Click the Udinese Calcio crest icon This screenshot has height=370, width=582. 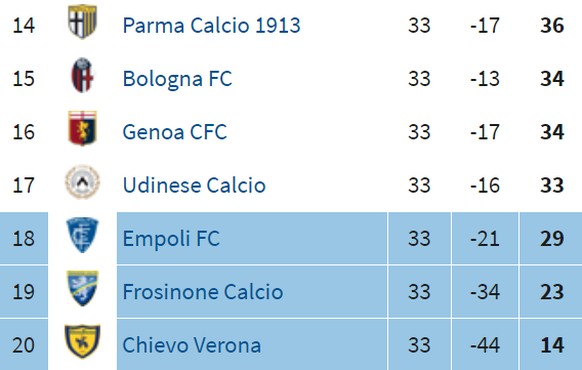click(82, 182)
